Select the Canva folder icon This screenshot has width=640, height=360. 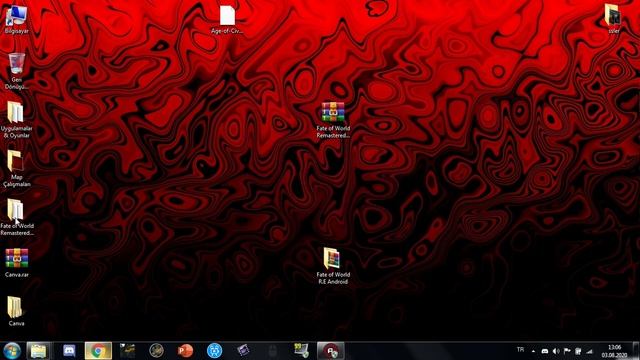coord(16,311)
